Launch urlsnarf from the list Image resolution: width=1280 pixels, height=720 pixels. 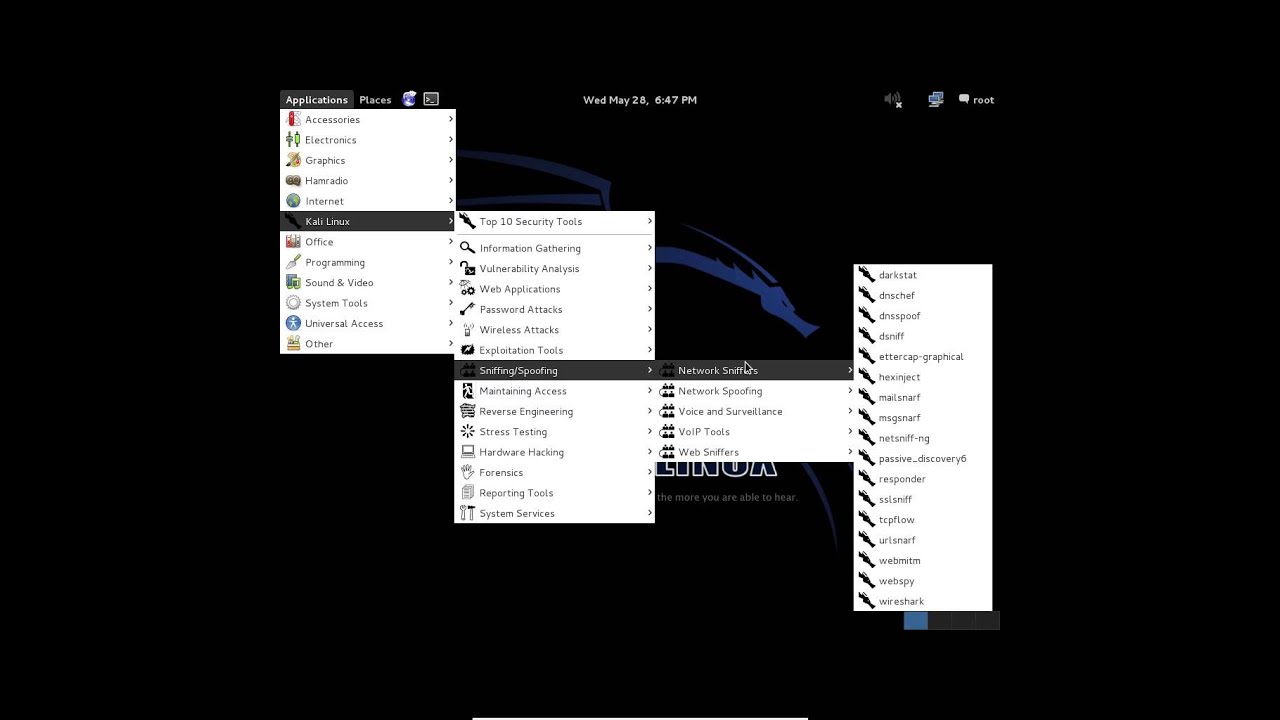[x=923, y=540]
